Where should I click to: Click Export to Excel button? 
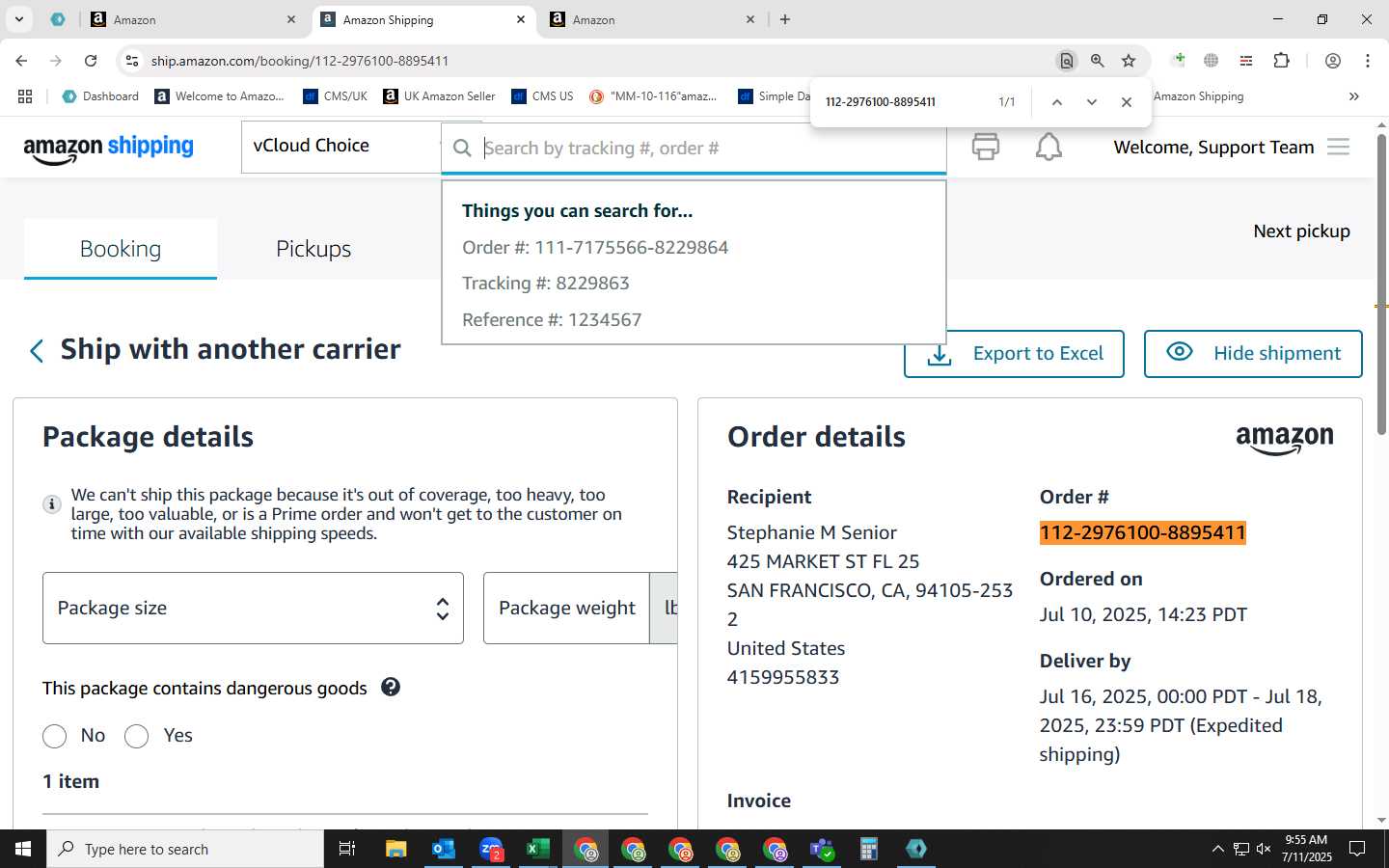coord(1014,354)
